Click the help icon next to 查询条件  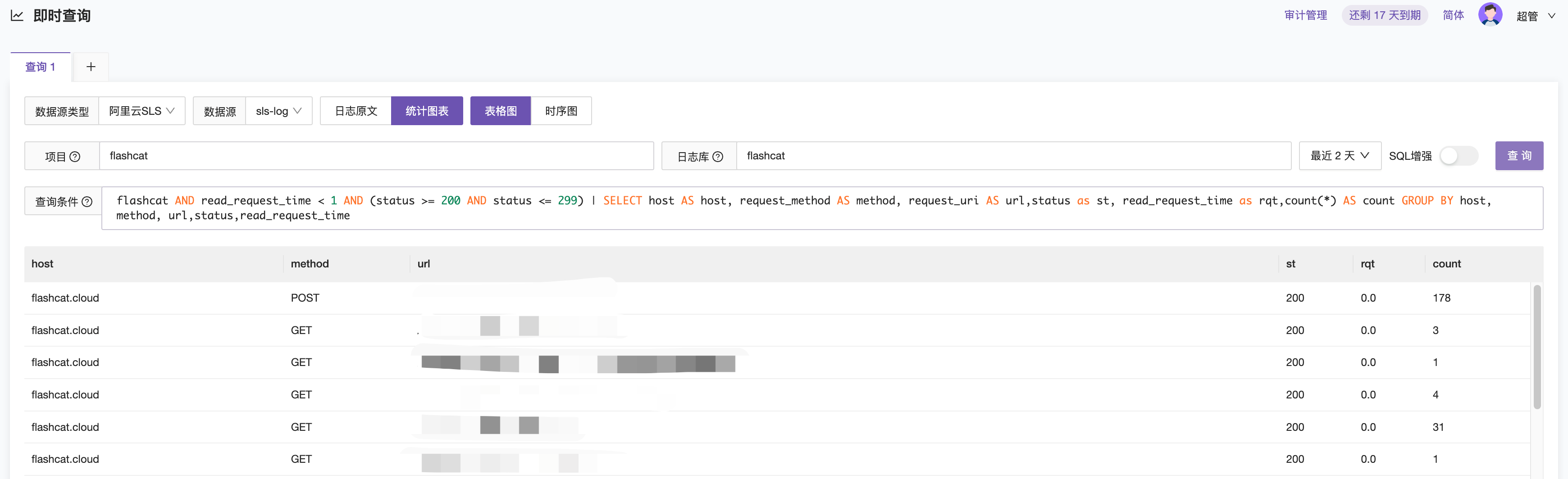[87, 202]
